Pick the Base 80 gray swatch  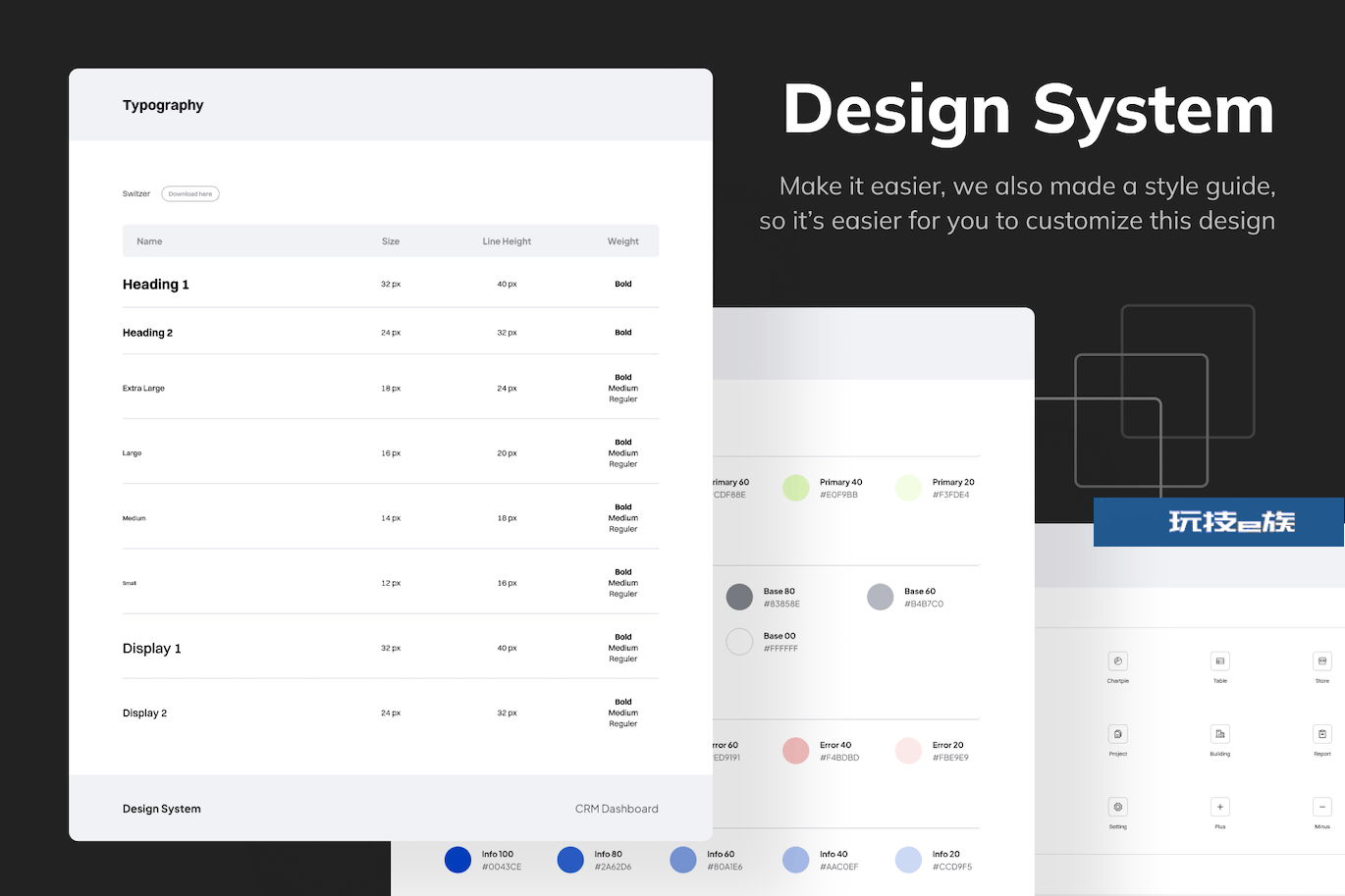739,597
